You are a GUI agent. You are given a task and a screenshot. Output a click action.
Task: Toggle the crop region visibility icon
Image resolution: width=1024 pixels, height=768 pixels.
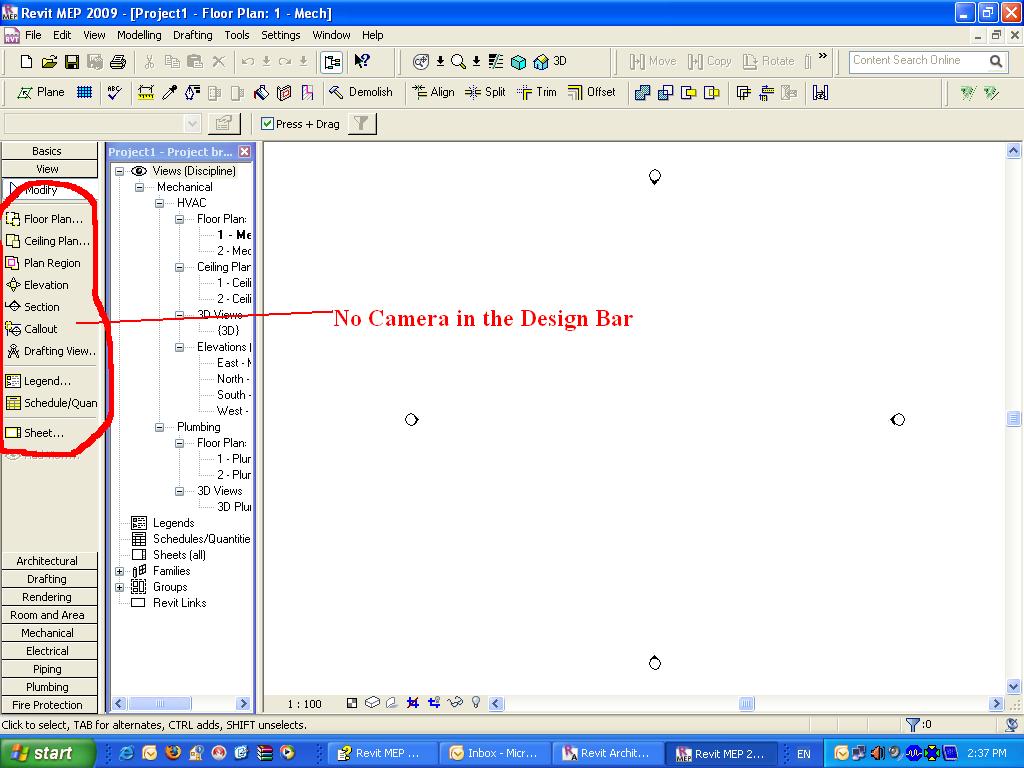point(434,703)
